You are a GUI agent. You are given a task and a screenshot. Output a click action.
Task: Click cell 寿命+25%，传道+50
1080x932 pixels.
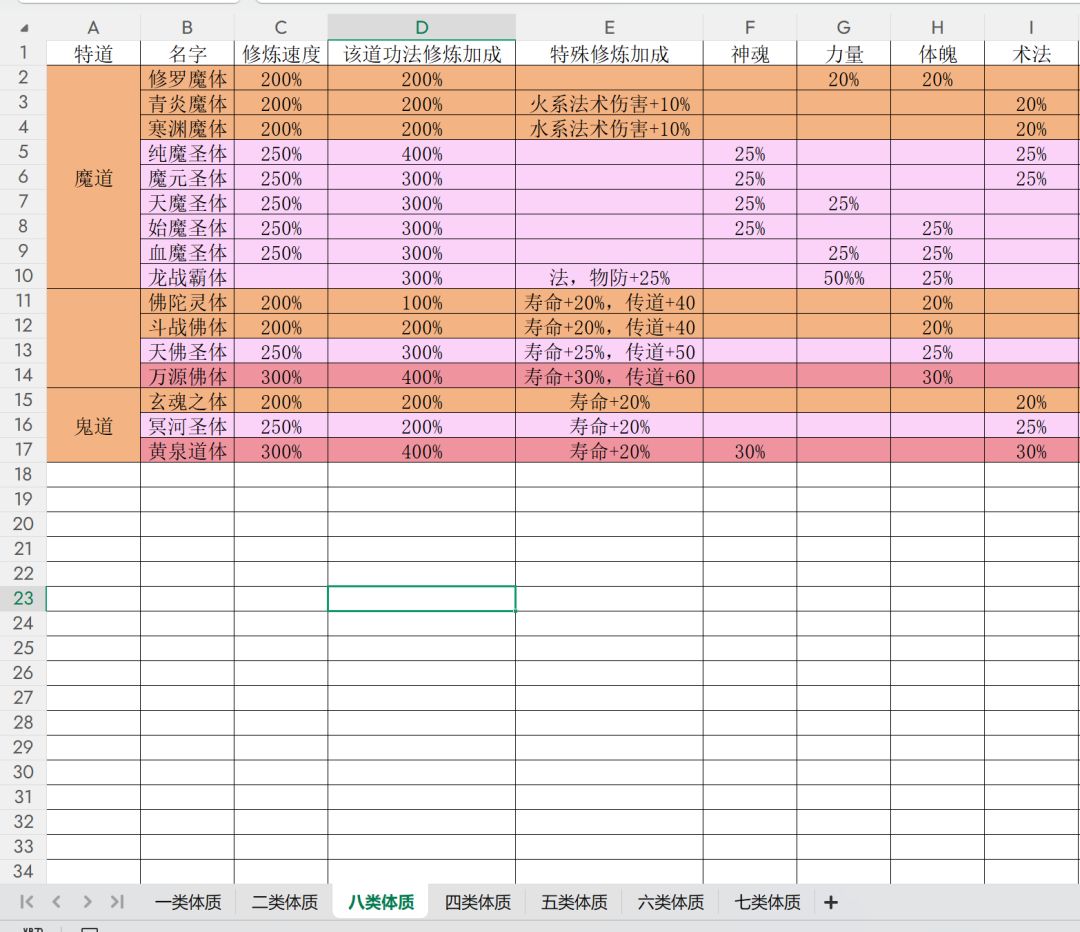[609, 351]
